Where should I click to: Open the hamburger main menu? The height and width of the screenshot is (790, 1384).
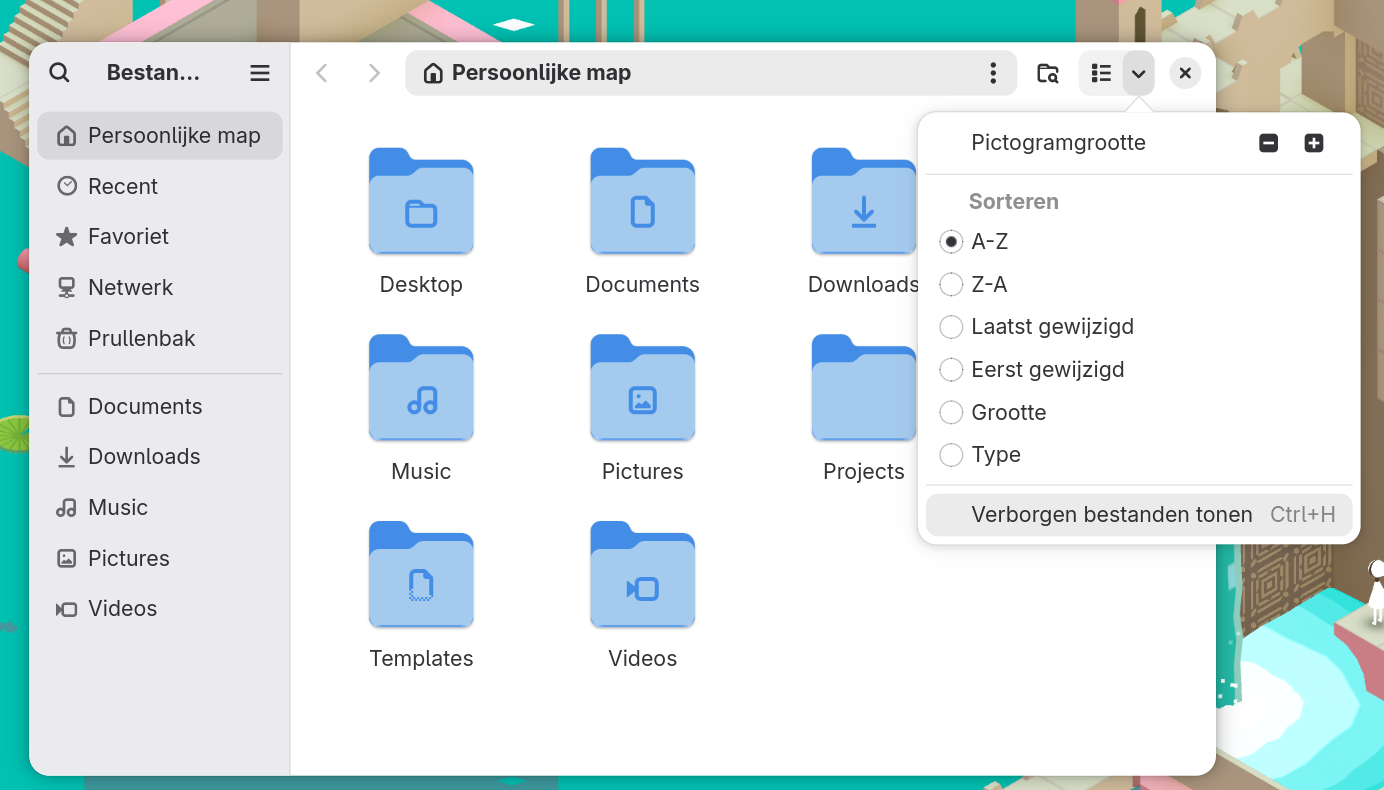260,73
